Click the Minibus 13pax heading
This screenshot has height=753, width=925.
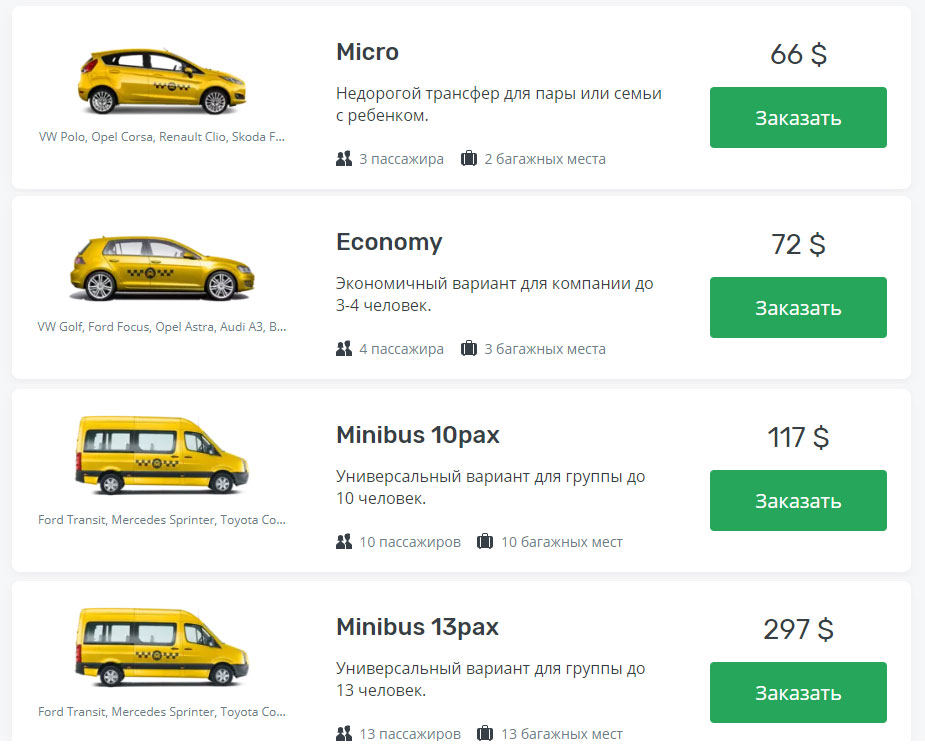[417, 627]
